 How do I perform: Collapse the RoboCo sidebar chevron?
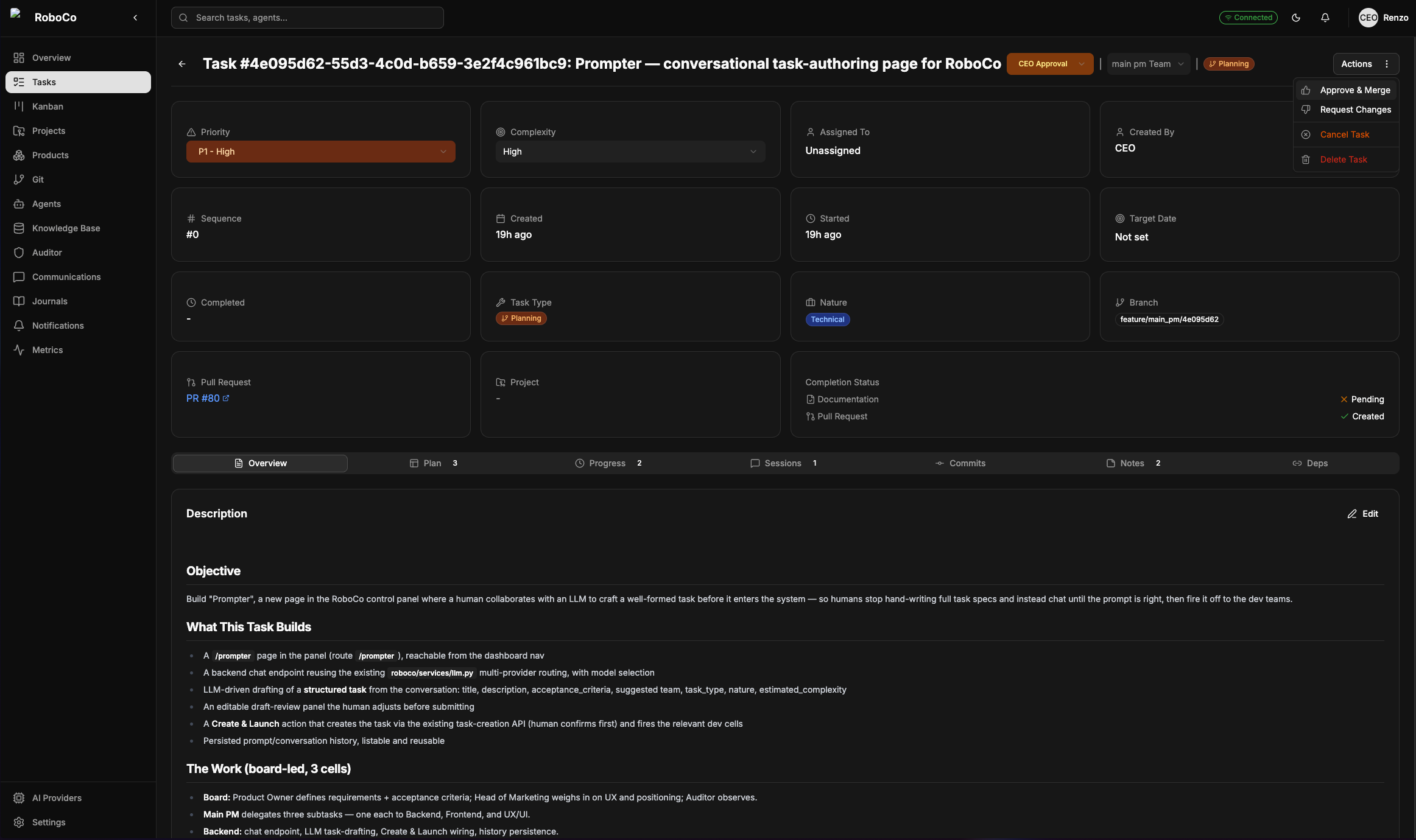135,18
